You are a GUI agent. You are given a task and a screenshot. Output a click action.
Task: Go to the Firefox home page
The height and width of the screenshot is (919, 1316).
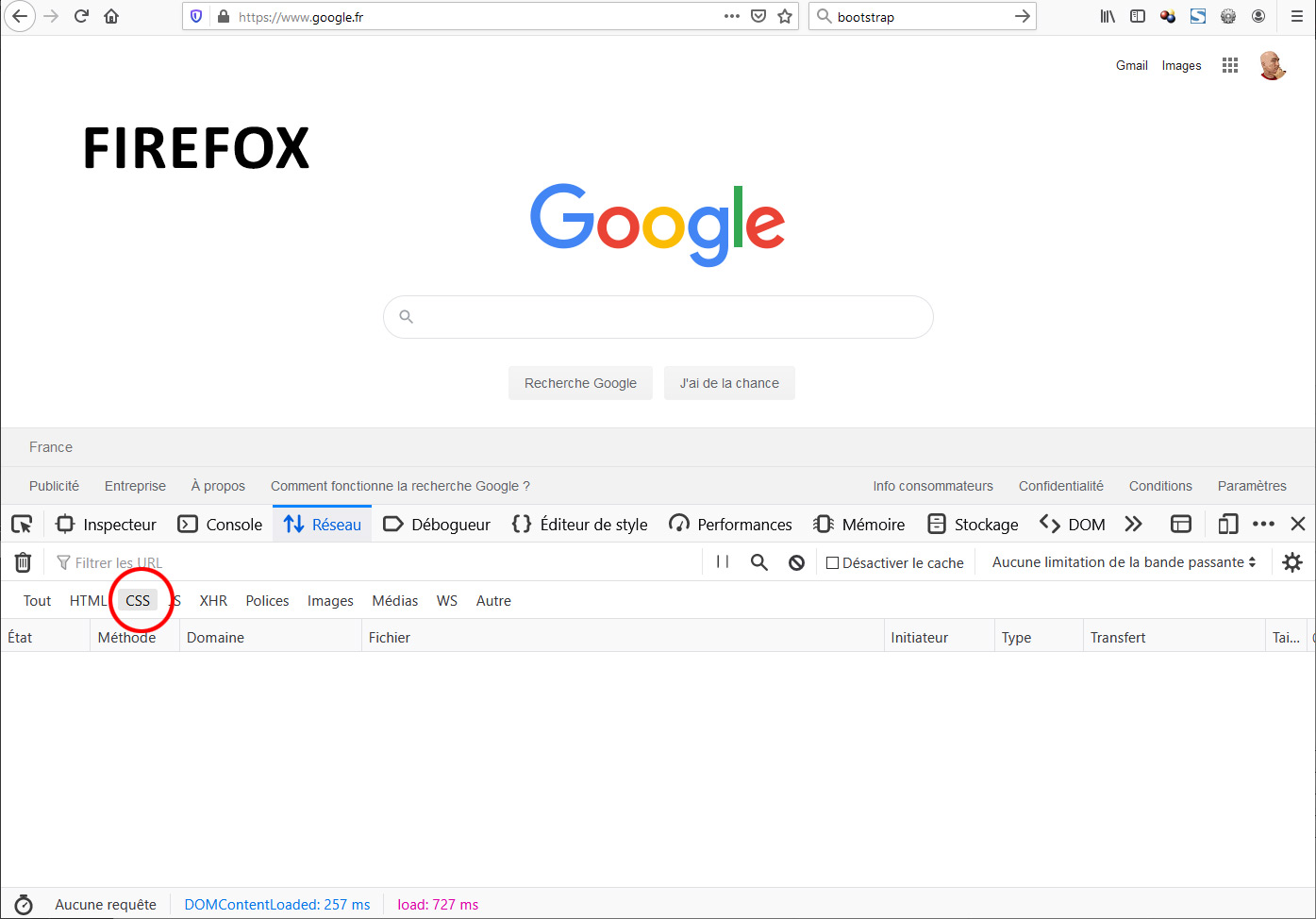[111, 16]
